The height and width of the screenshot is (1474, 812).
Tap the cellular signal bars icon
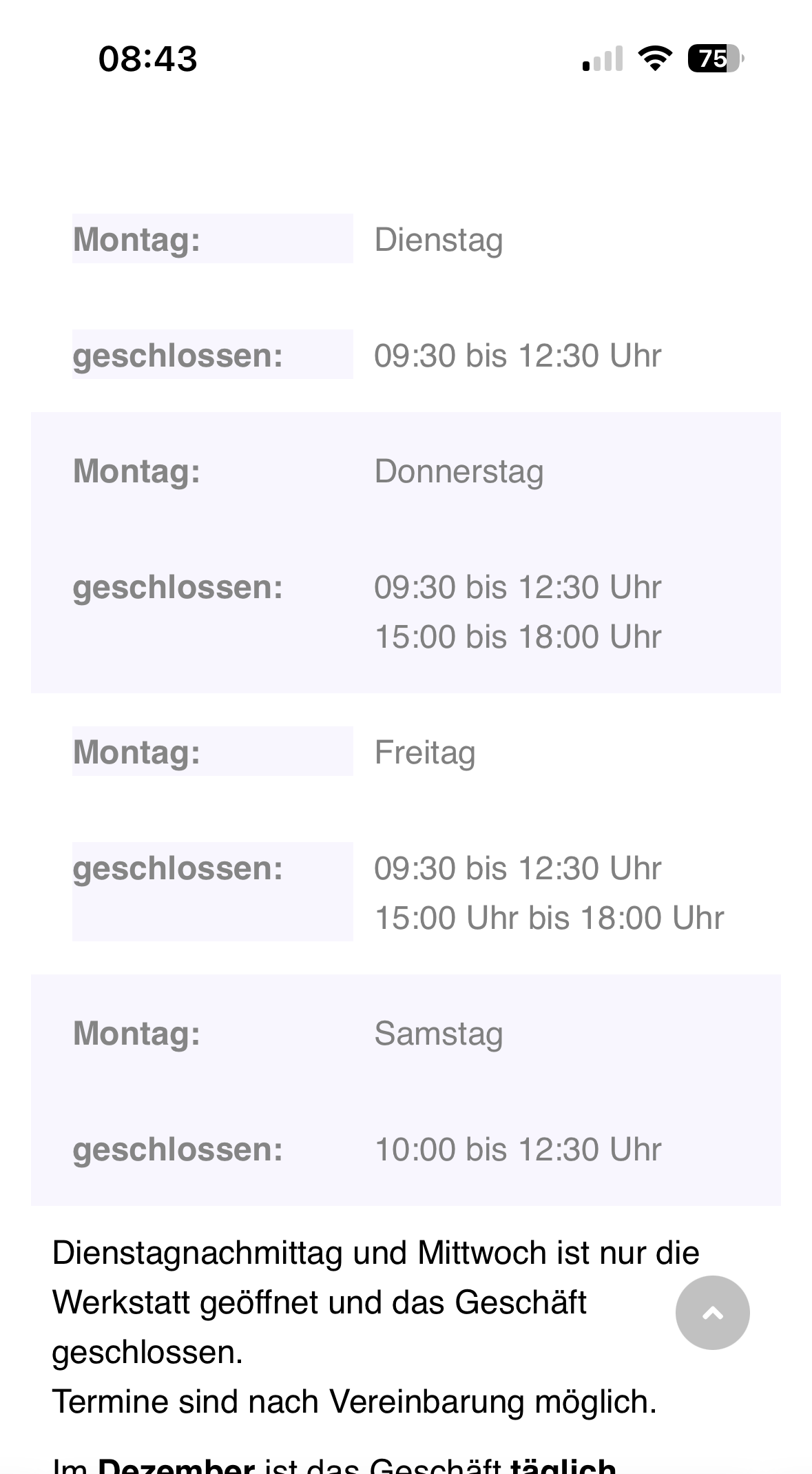(x=603, y=59)
